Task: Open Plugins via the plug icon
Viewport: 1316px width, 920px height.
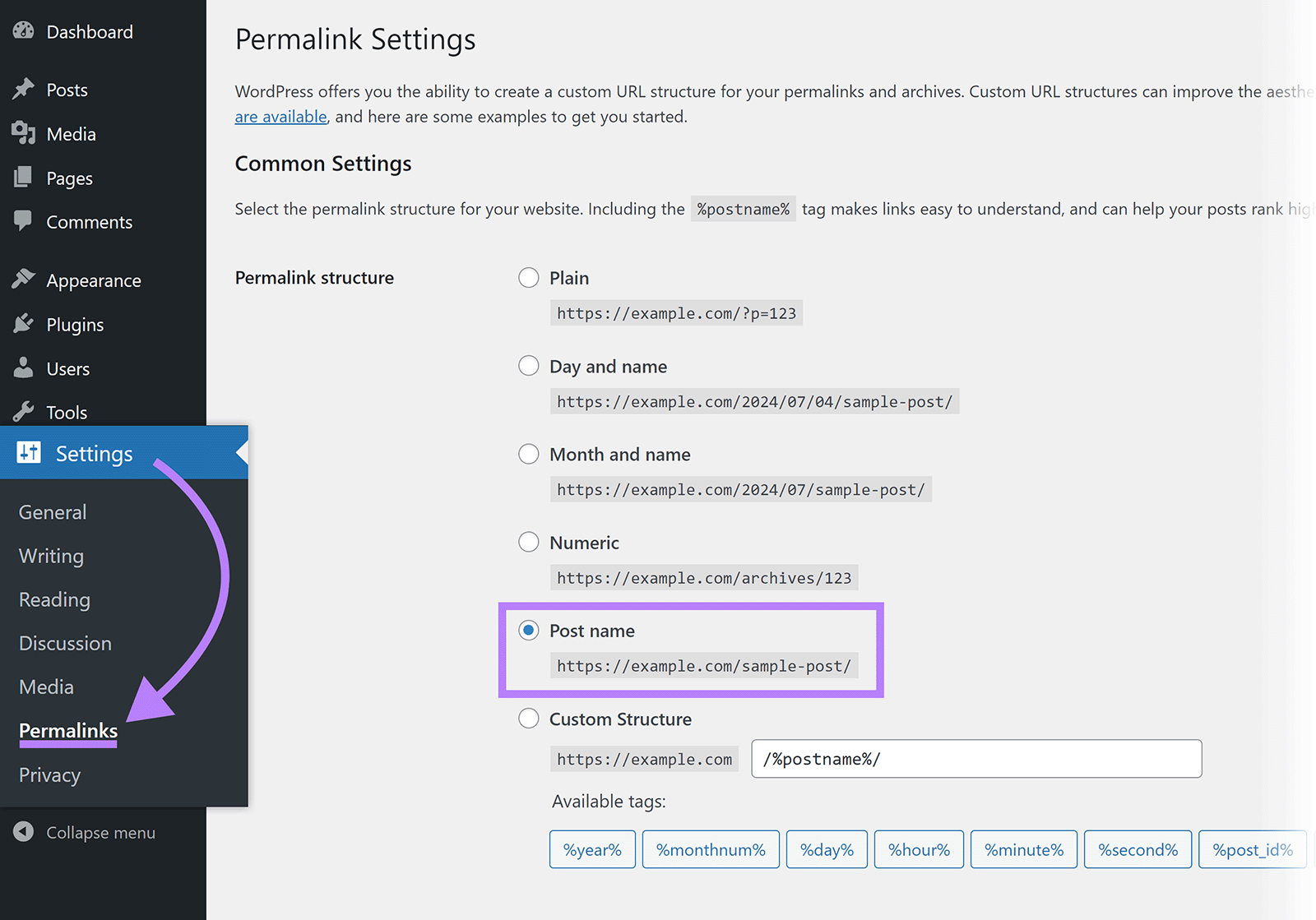Action: pyautogui.click(x=23, y=324)
